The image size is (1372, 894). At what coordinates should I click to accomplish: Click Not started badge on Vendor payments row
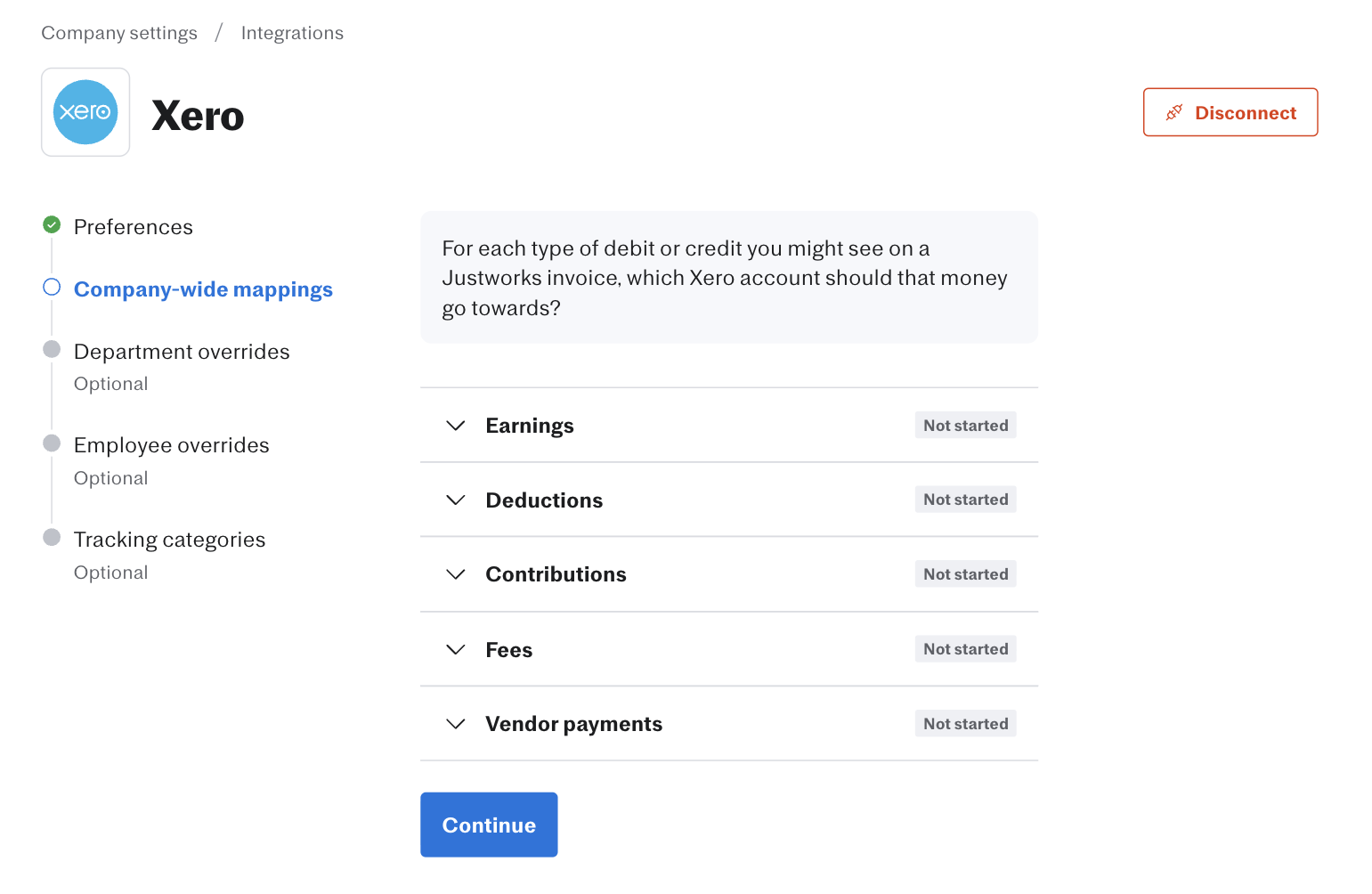(x=966, y=724)
